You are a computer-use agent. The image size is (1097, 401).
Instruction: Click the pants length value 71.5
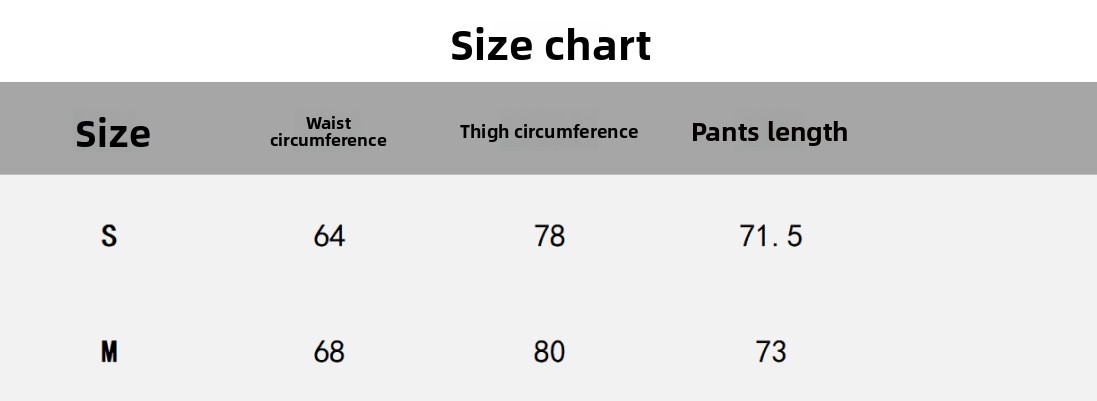point(770,236)
